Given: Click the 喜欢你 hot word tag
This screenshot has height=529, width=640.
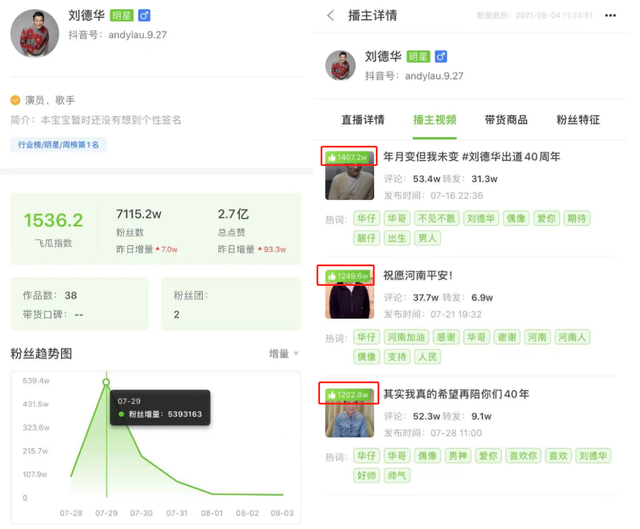Looking at the screenshot, I should tap(523, 456).
